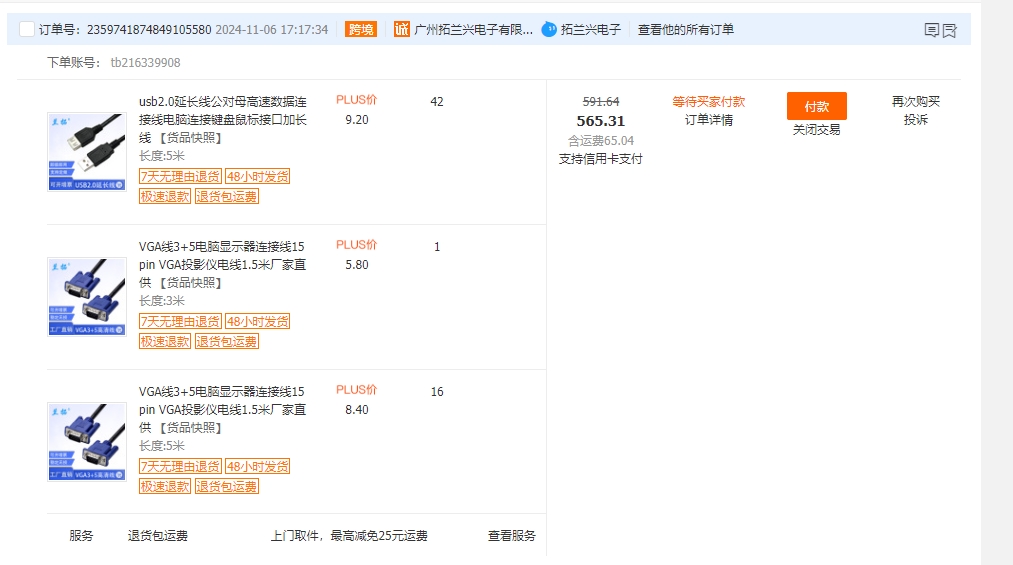The height and width of the screenshot is (565, 1013).
Task: Open the VGA cable 5米 product thumbnail
Action: (x=86, y=441)
